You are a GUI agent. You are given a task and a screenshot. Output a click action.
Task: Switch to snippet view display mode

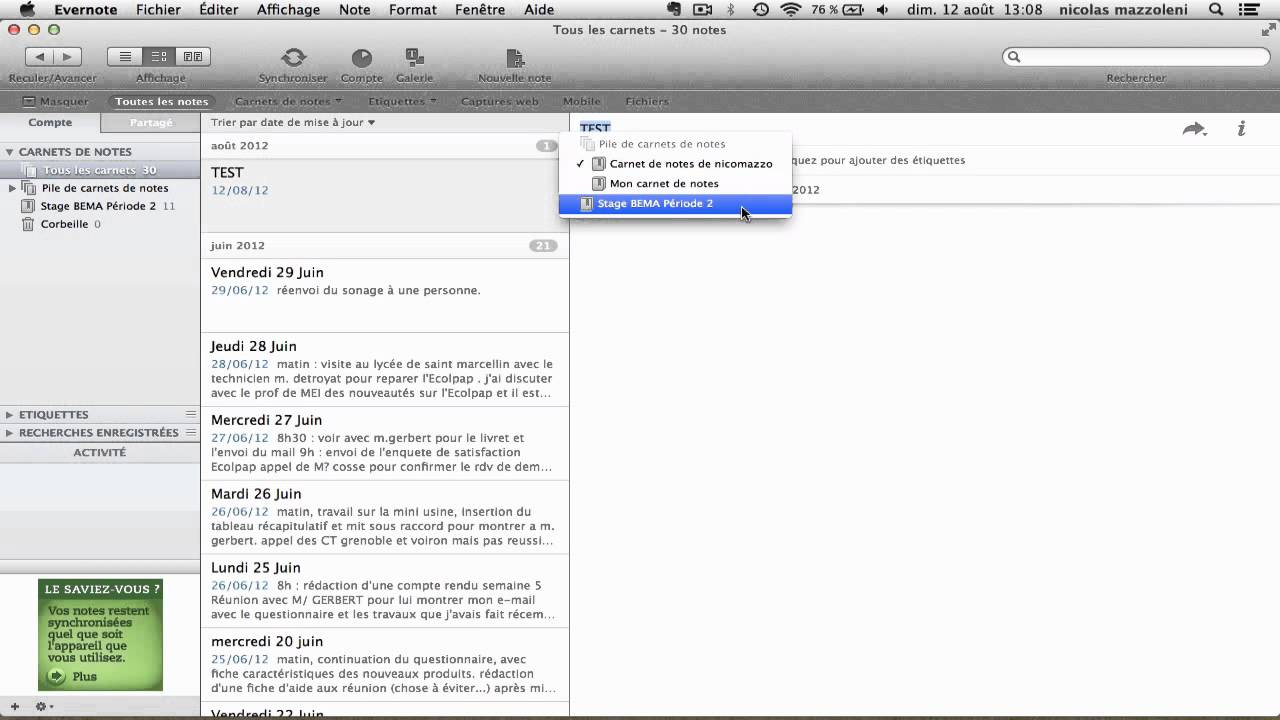pos(159,57)
